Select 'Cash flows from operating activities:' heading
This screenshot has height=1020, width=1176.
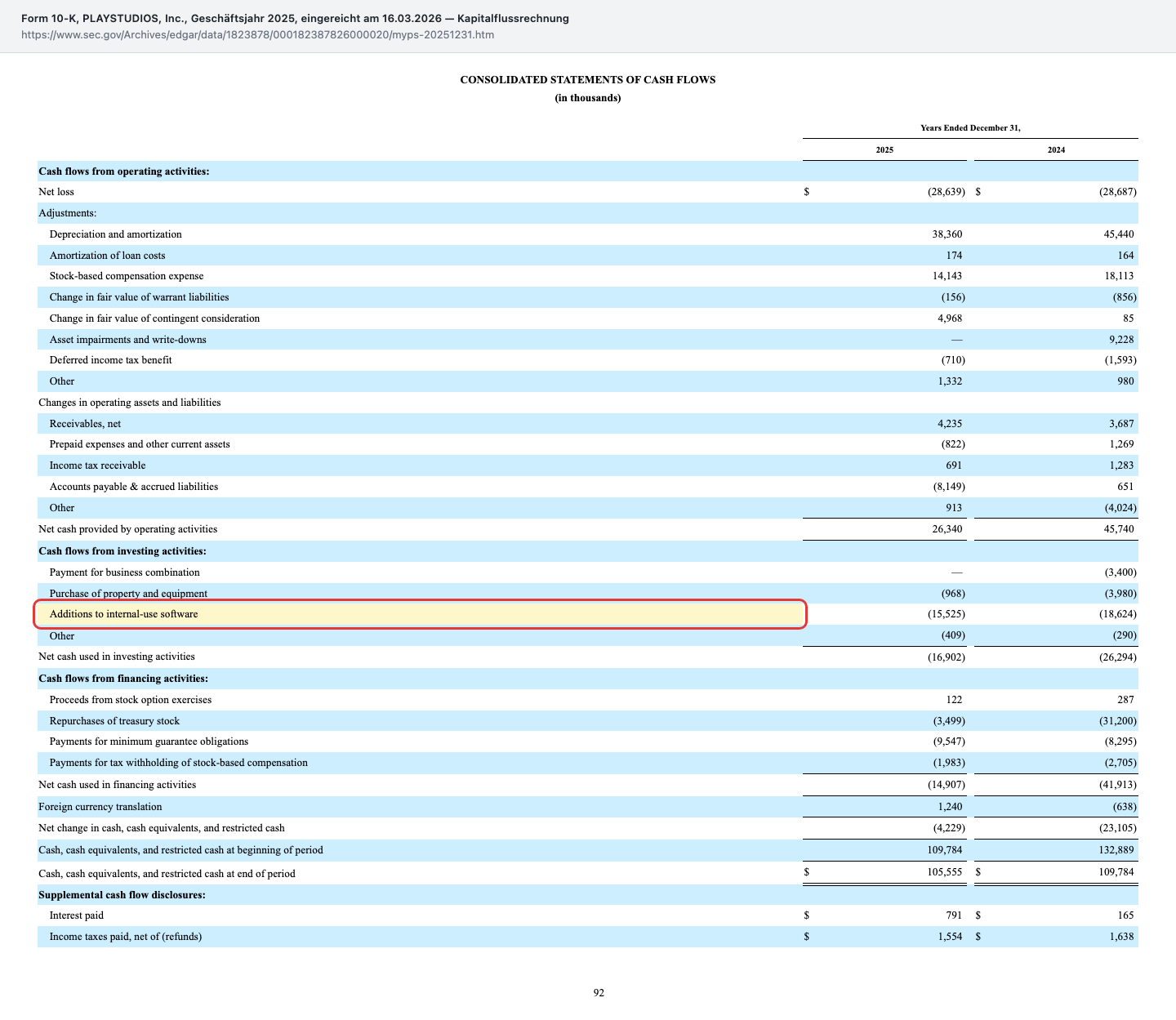click(124, 171)
